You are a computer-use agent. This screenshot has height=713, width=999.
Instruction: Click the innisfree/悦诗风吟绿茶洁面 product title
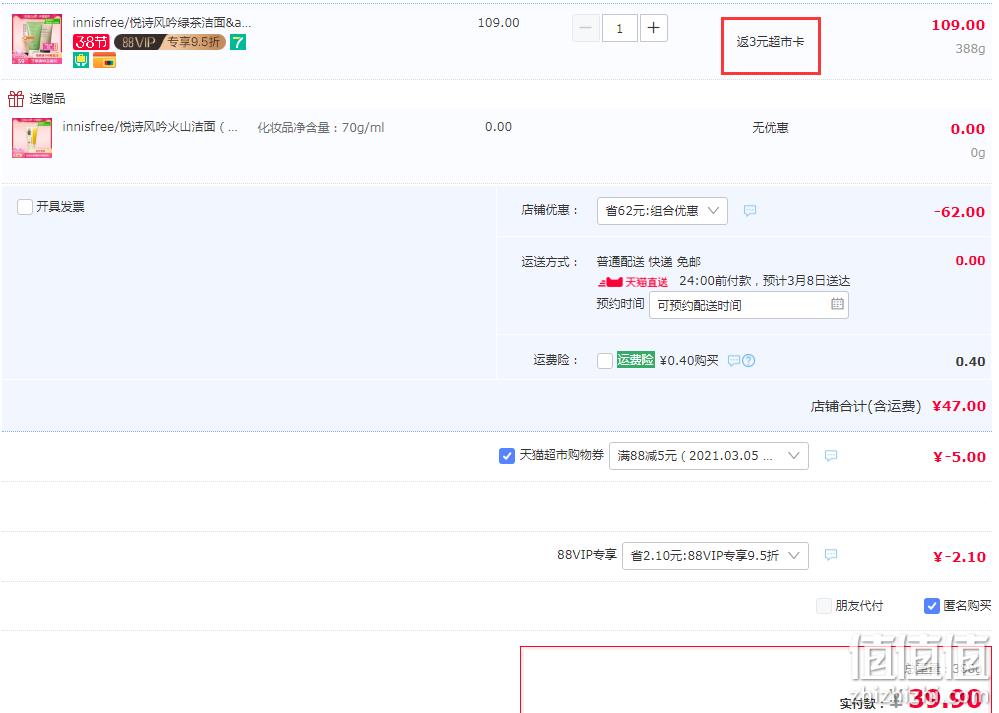162,22
